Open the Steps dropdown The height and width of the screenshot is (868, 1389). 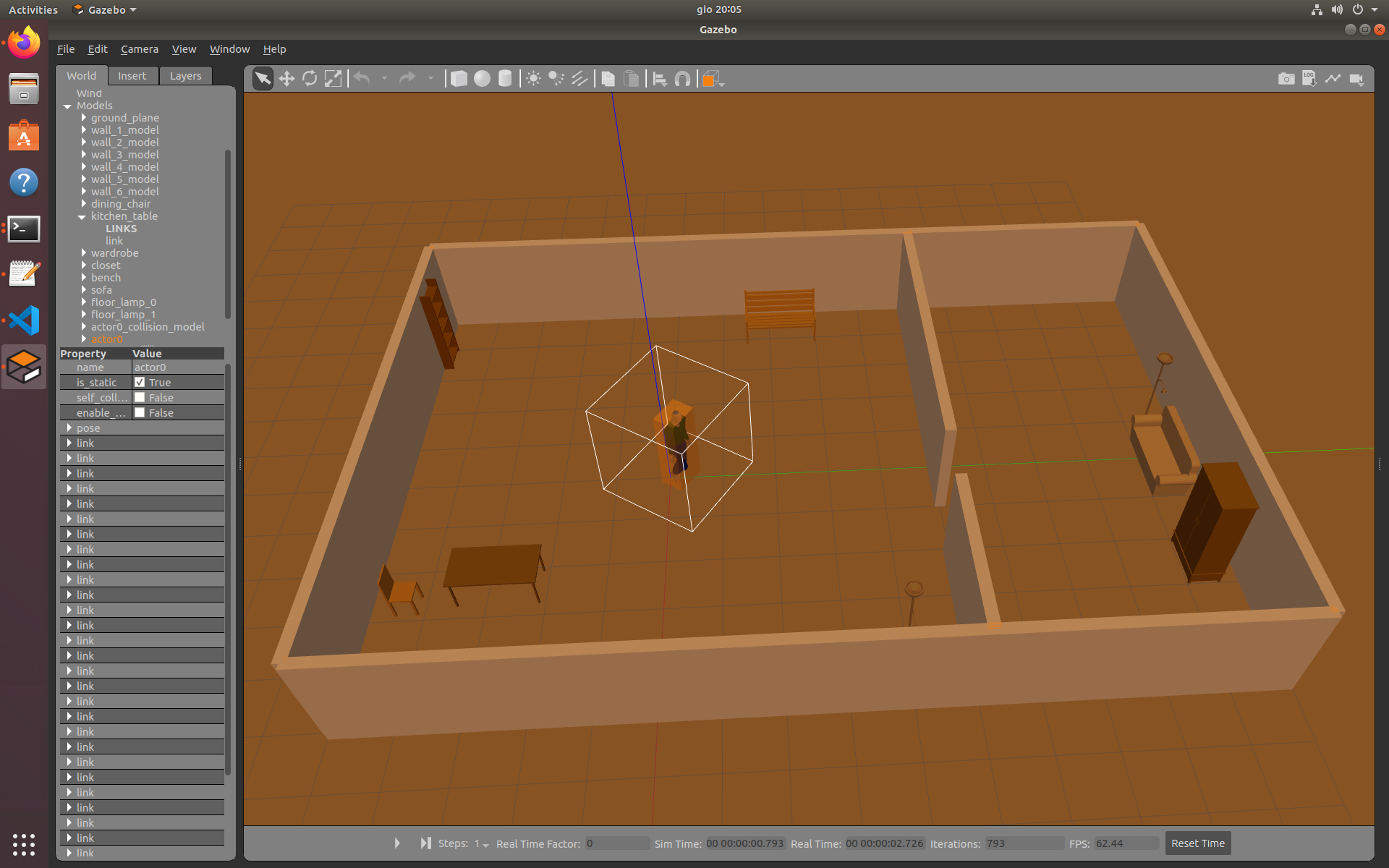482,843
